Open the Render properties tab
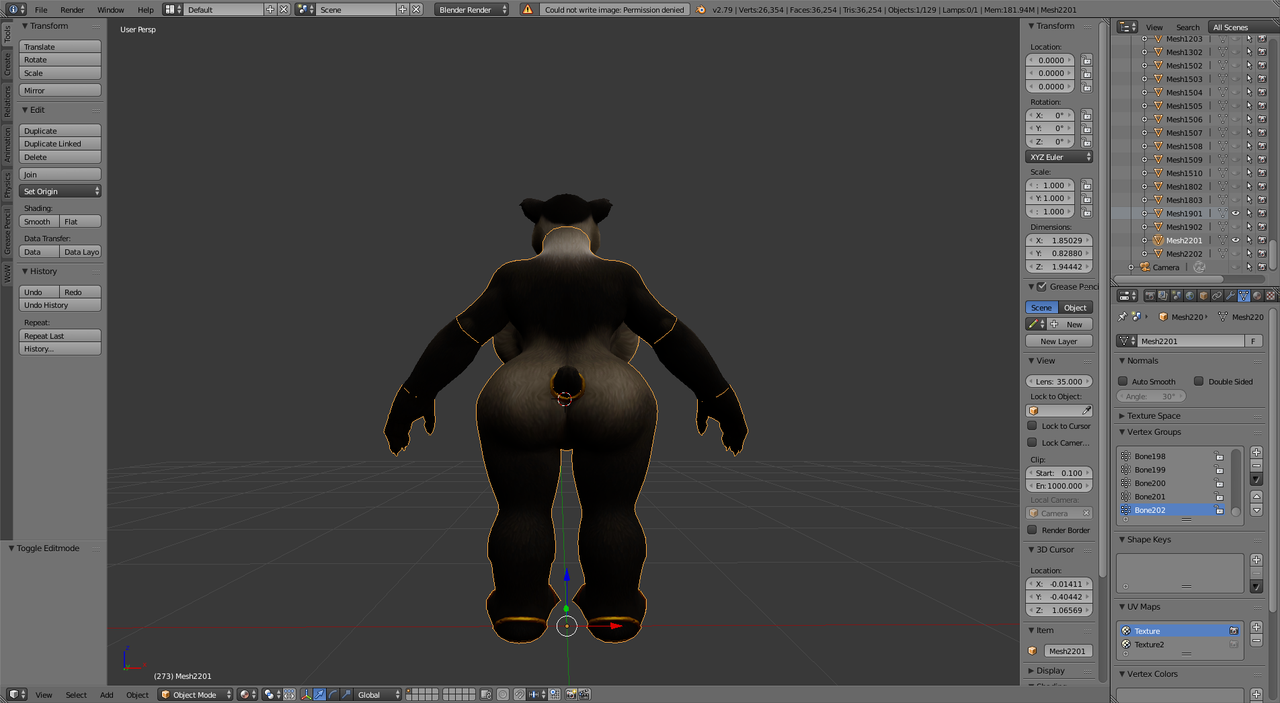 [1150, 295]
